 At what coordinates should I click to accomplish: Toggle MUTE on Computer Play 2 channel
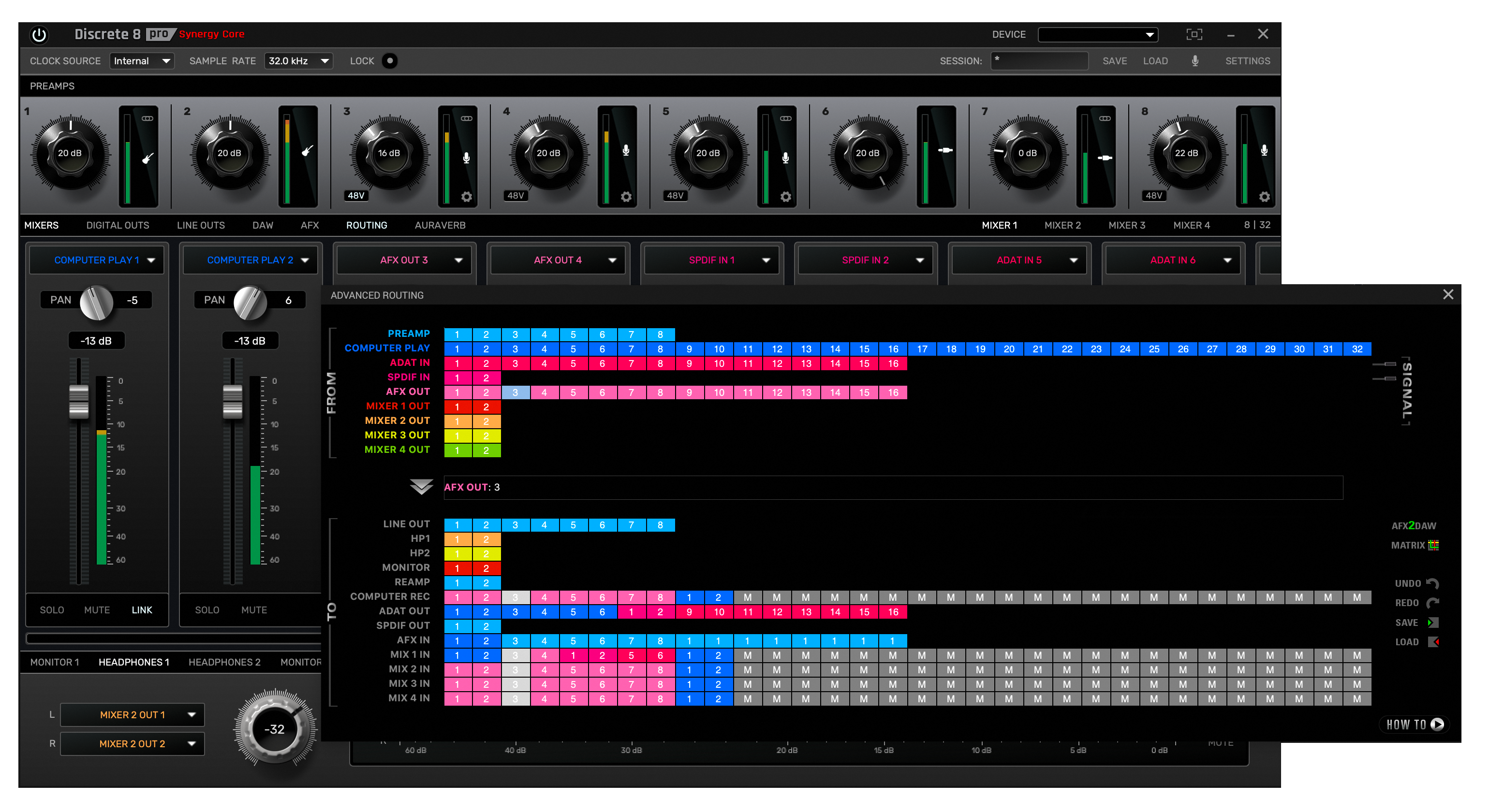point(254,609)
